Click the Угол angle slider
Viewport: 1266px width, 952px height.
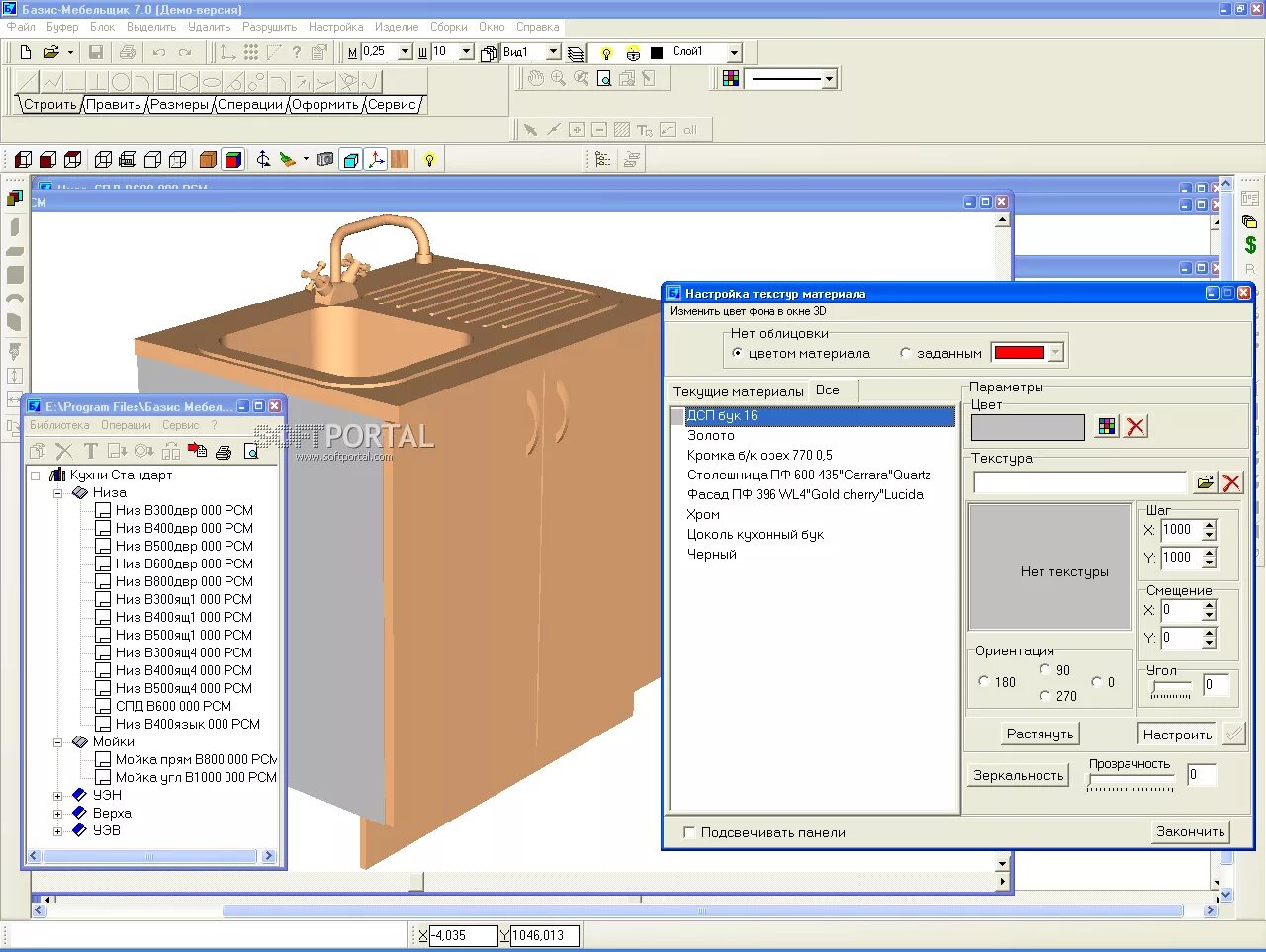click(x=1171, y=689)
